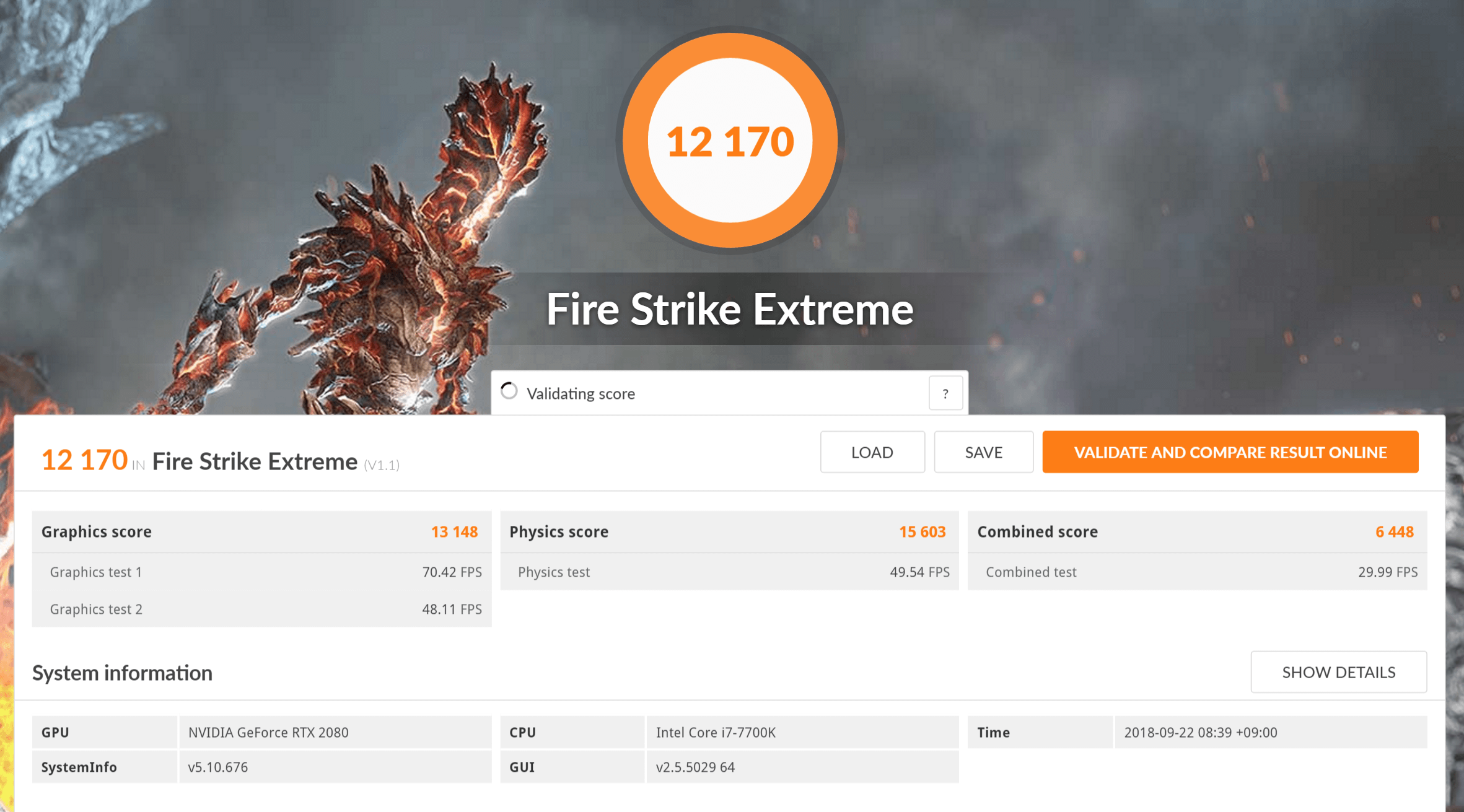
Task: Click the validating score spinner icon
Action: click(509, 391)
